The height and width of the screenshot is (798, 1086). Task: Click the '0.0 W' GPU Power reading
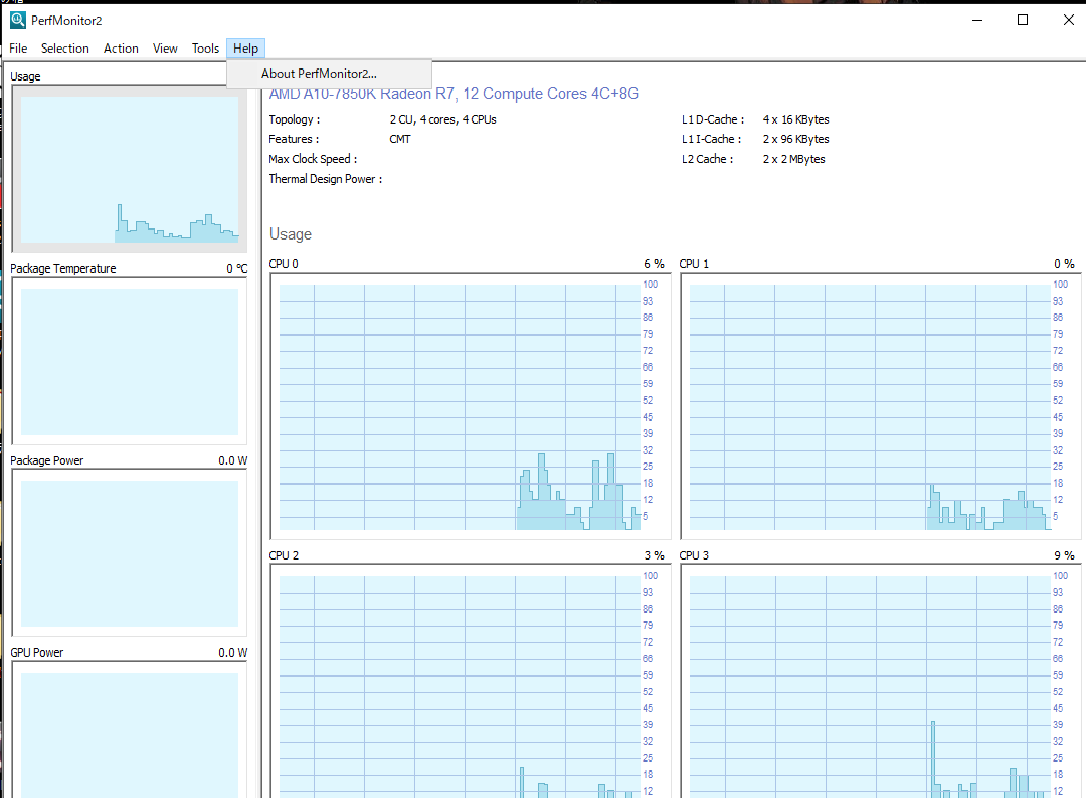(x=233, y=653)
